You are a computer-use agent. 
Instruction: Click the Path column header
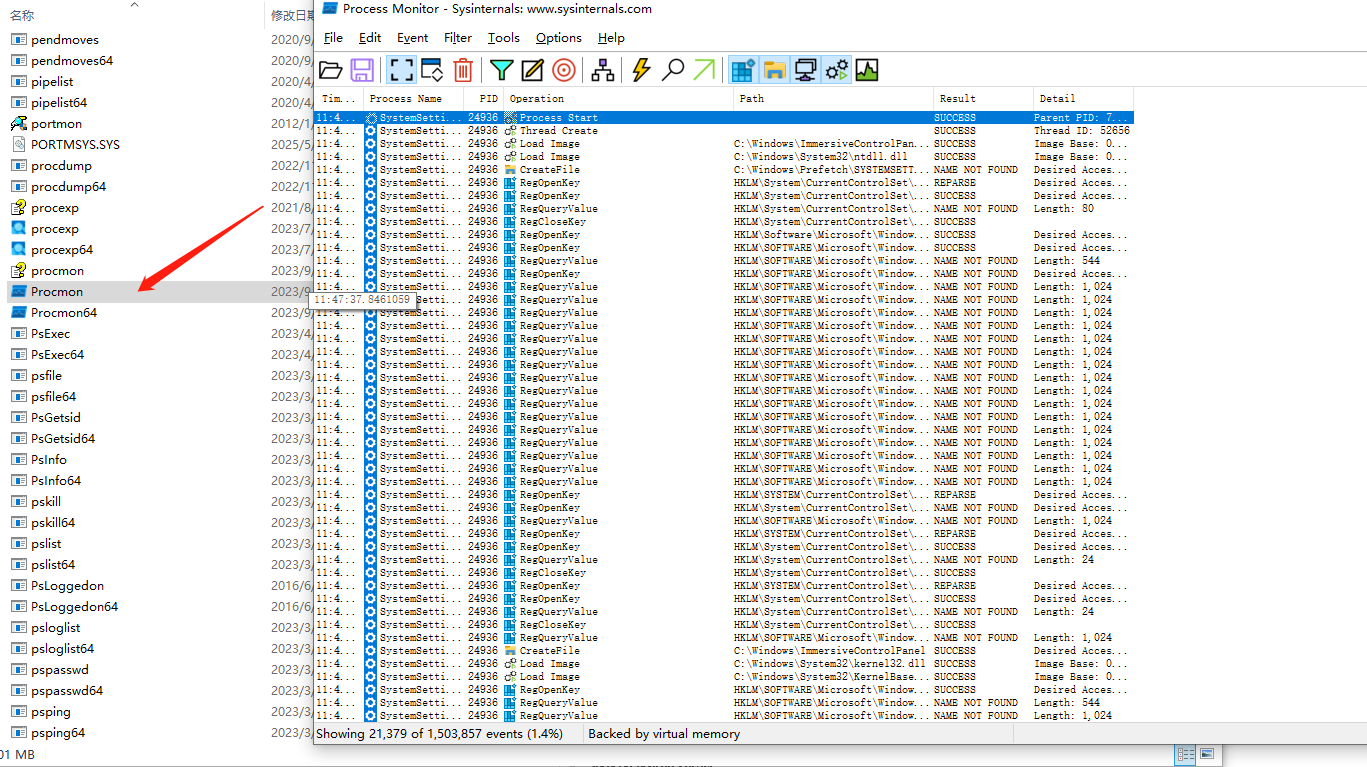[833, 99]
